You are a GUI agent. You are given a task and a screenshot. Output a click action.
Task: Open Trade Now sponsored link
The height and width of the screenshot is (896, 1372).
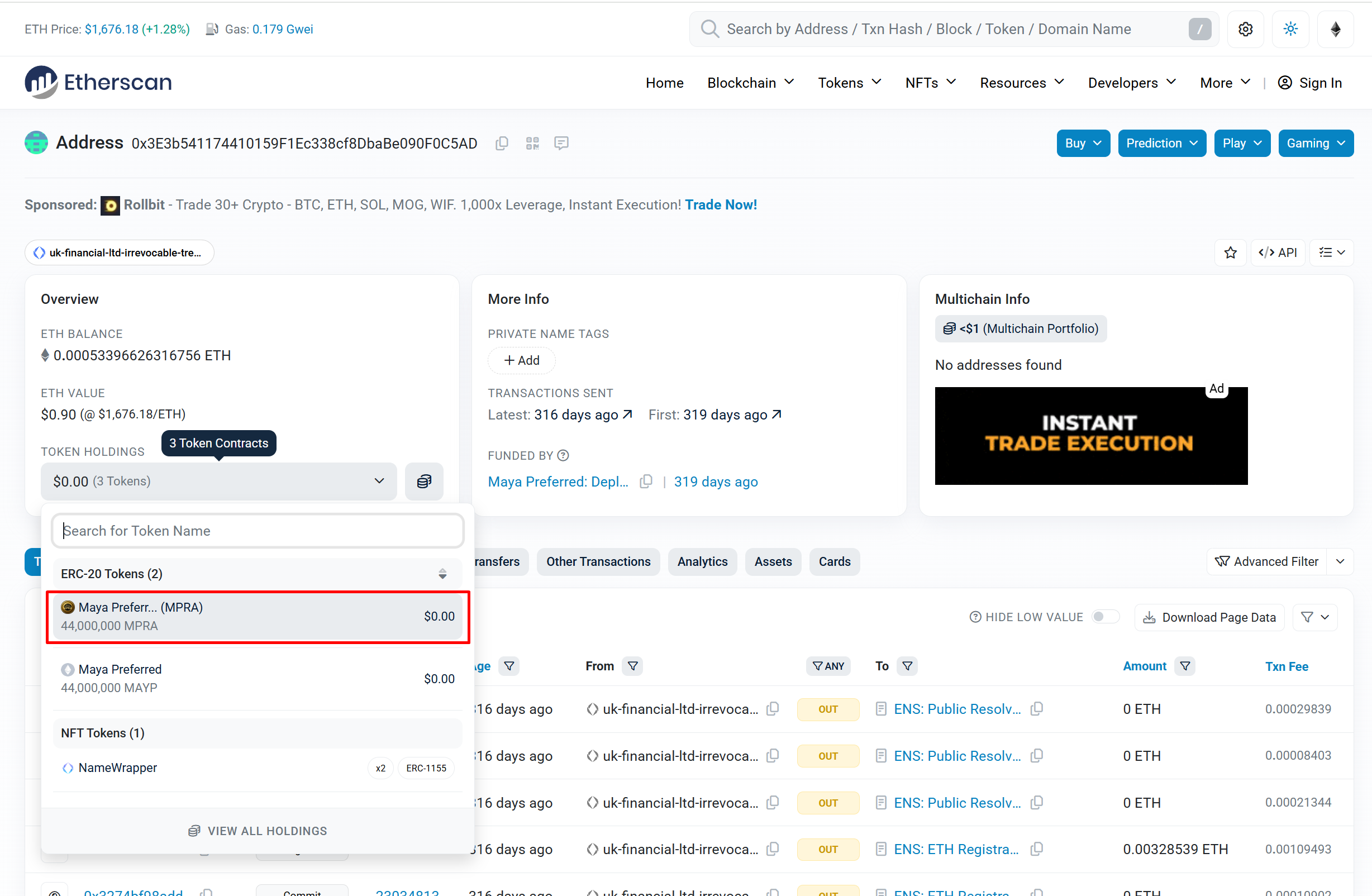click(x=721, y=204)
